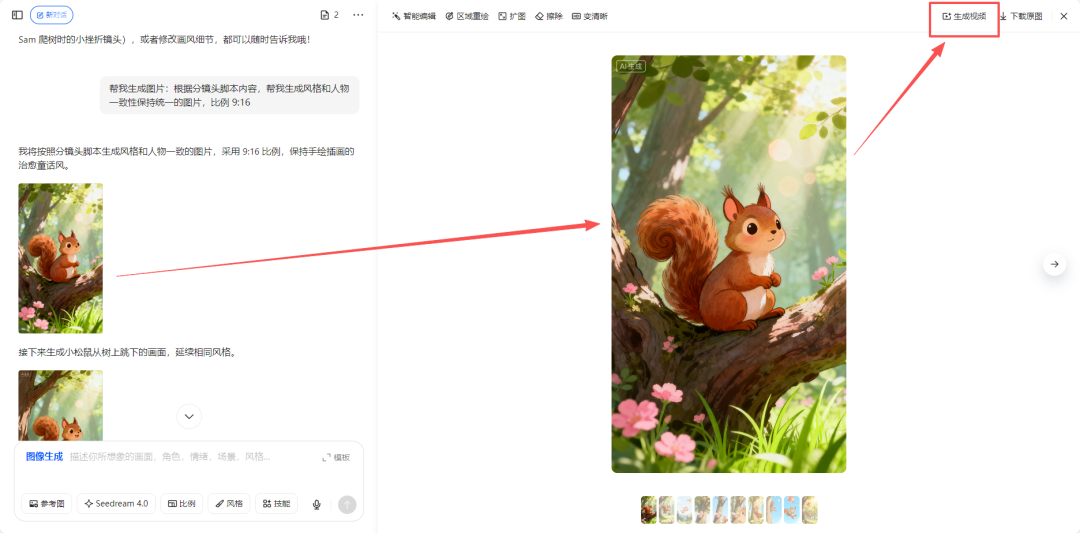Select the 擦除 eraser tool
The width and height of the screenshot is (1080, 533).
[548, 16]
